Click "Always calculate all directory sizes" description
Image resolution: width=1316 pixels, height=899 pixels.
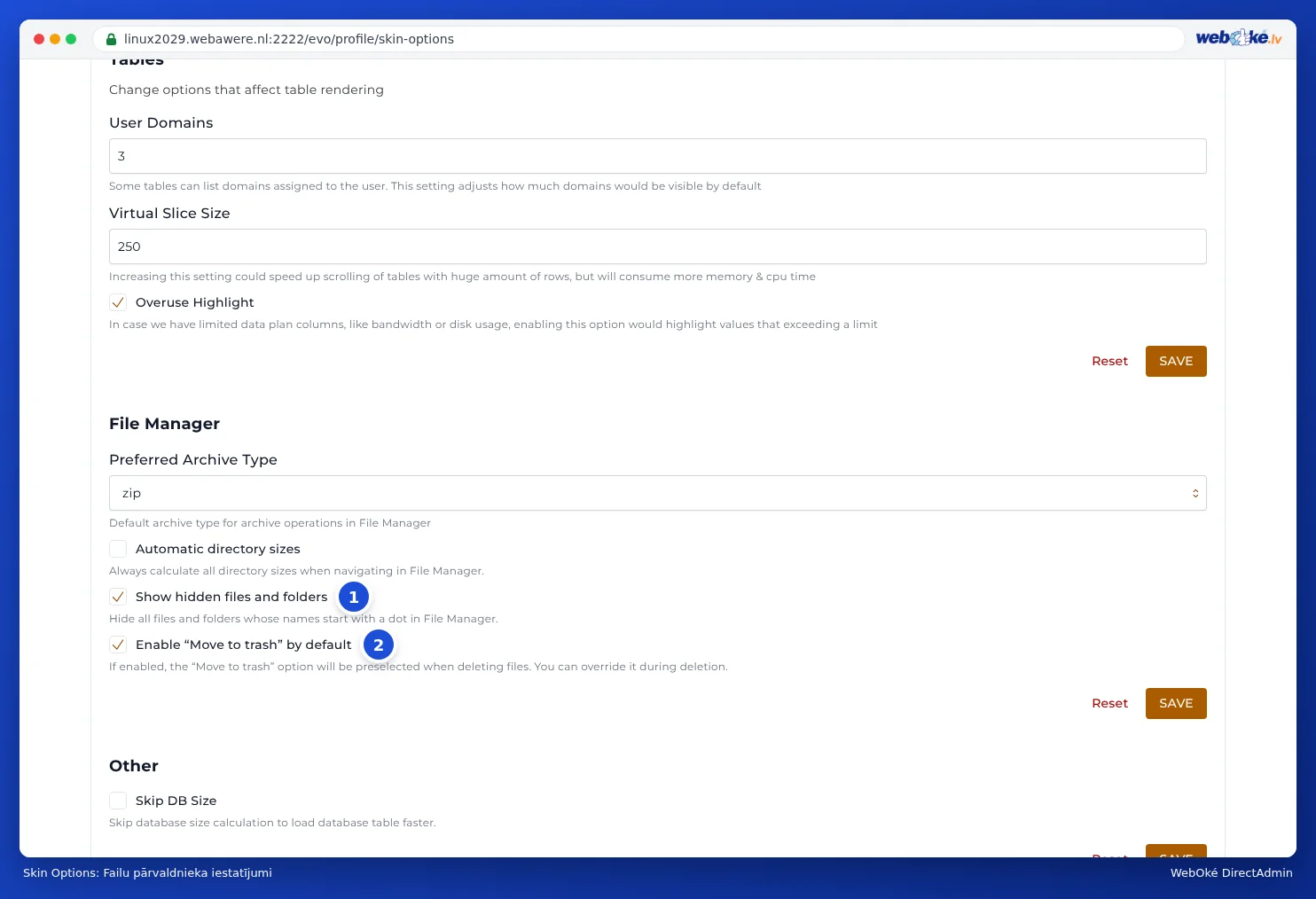coord(296,571)
